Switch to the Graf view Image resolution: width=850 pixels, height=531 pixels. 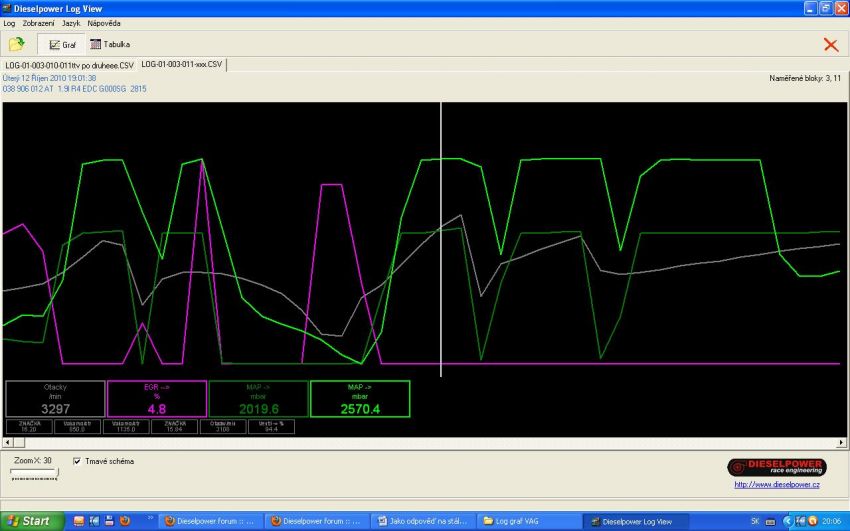coord(62,45)
